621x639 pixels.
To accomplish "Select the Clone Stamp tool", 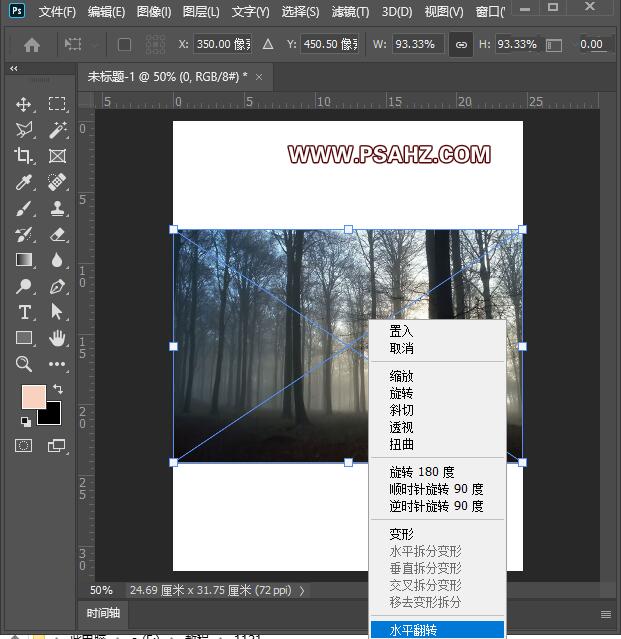I will (x=57, y=208).
